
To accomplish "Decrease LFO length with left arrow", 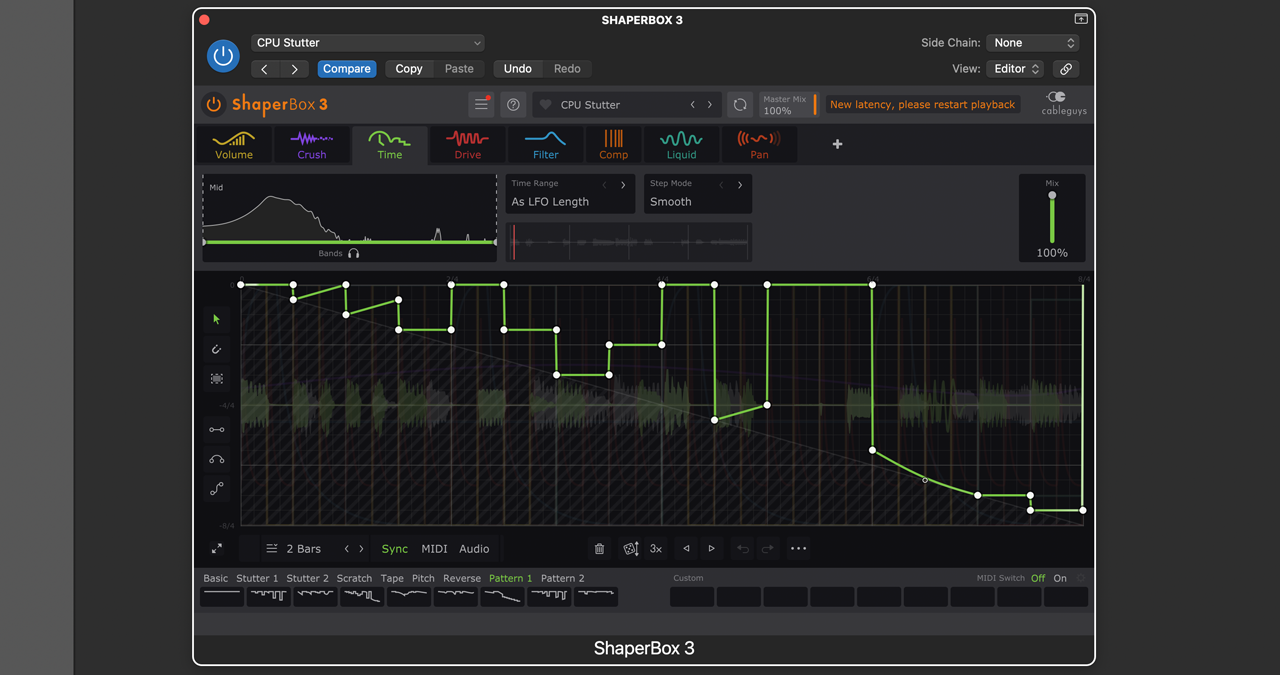I will (347, 549).
